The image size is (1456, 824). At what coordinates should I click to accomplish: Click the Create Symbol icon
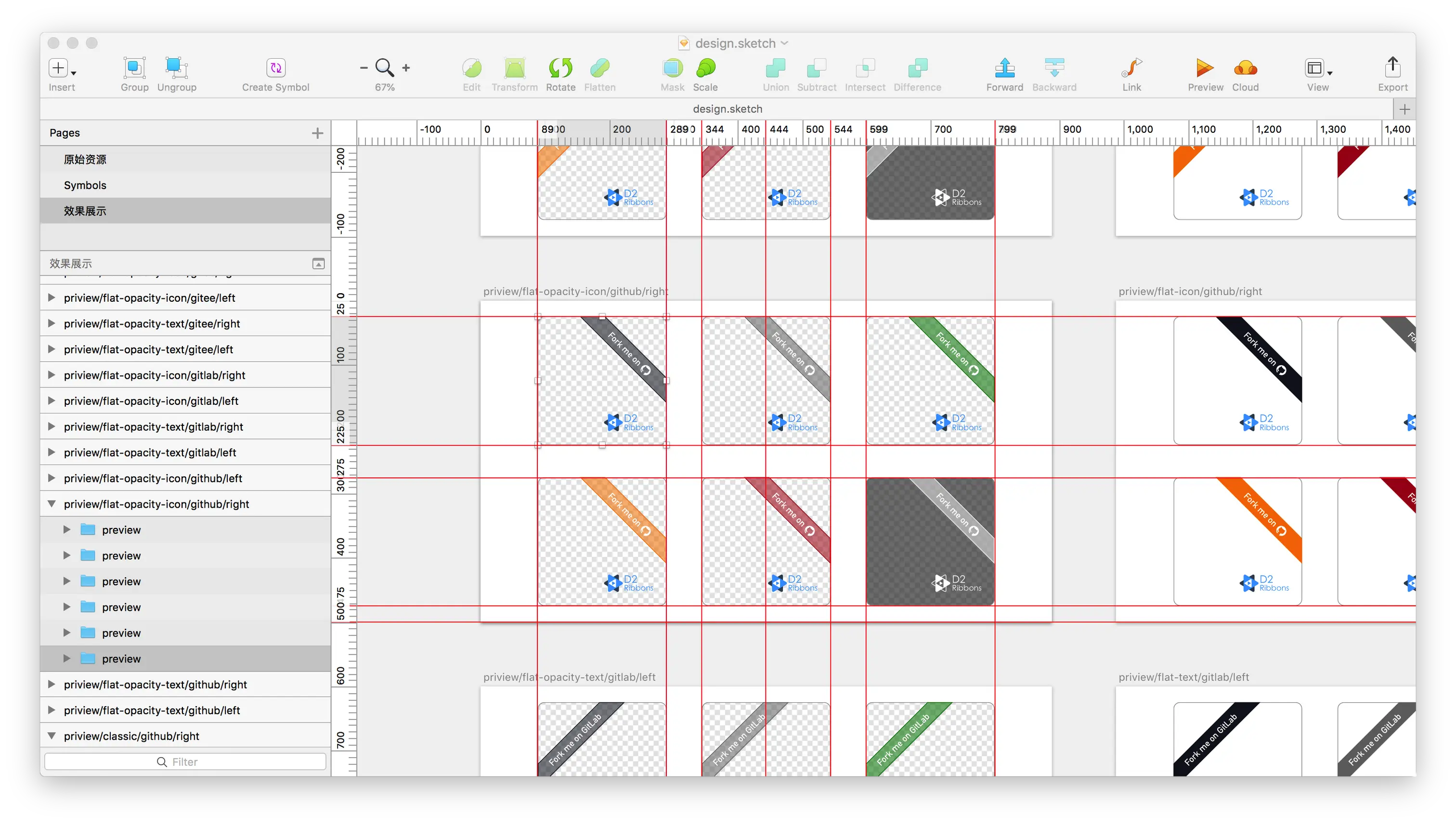click(x=276, y=68)
